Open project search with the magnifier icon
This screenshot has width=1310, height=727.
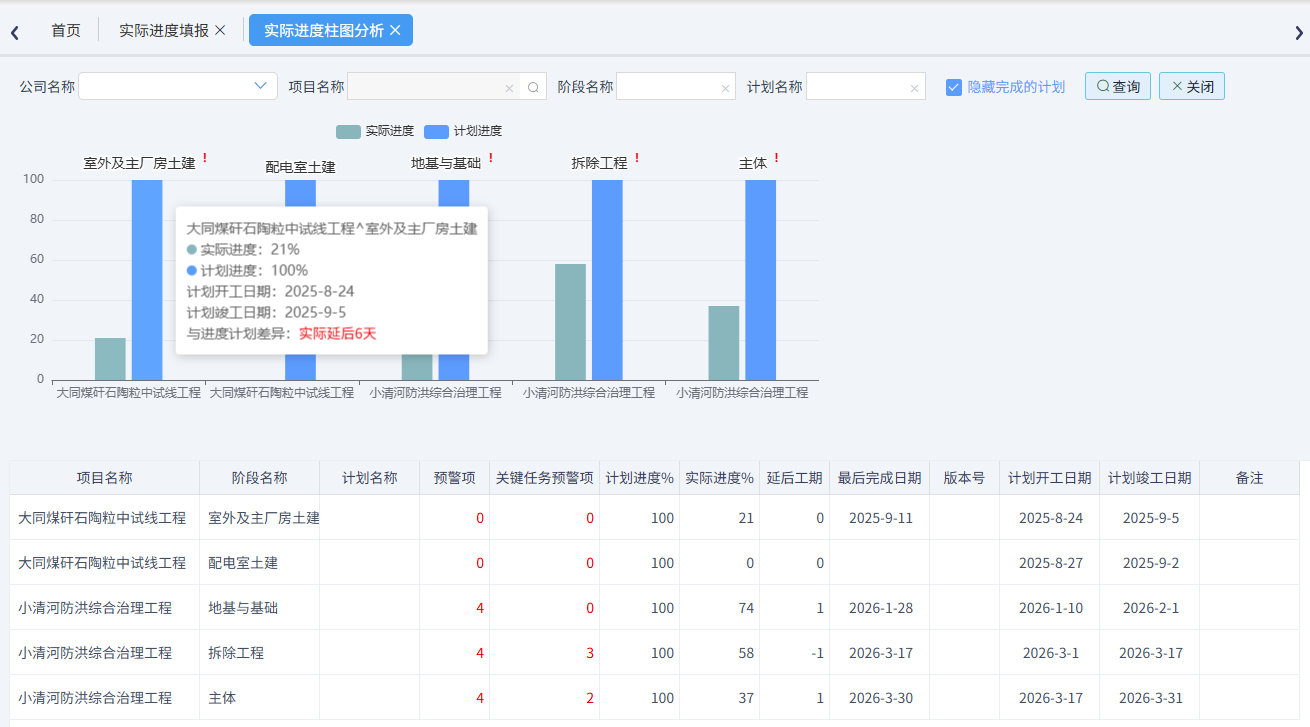point(533,87)
